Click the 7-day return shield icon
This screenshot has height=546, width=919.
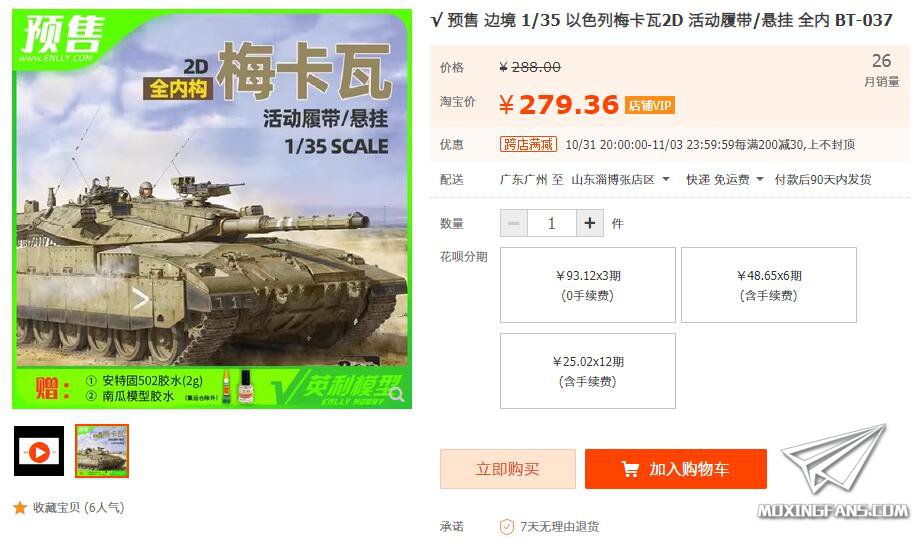coord(506,527)
